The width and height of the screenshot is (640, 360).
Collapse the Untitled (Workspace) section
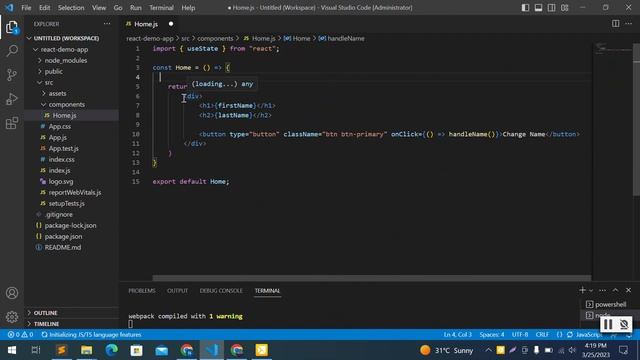[x=66, y=38]
